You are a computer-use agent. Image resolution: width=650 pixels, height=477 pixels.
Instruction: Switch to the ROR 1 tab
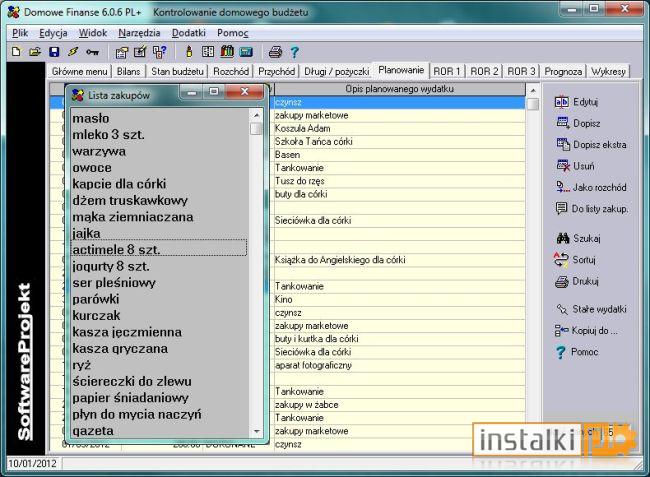[x=446, y=71]
